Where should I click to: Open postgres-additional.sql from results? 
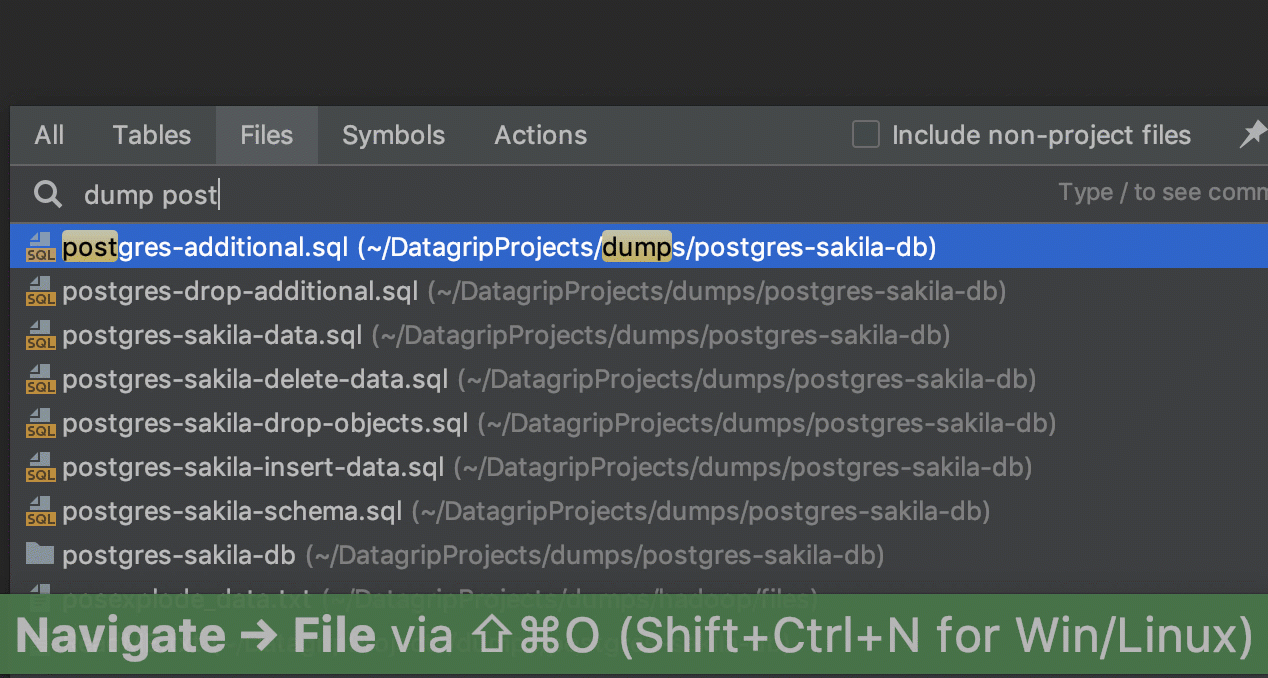click(204, 247)
